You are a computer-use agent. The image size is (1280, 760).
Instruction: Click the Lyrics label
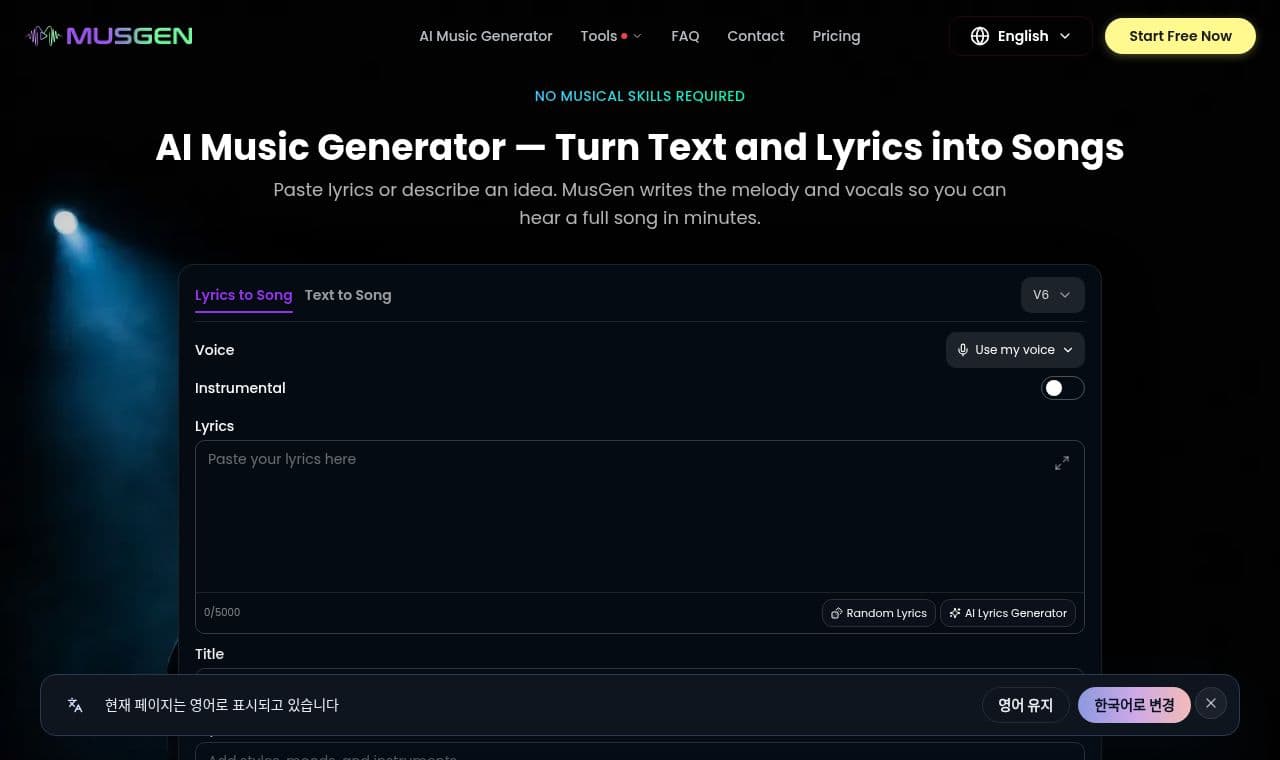pyautogui.click(x=215, y=426)
